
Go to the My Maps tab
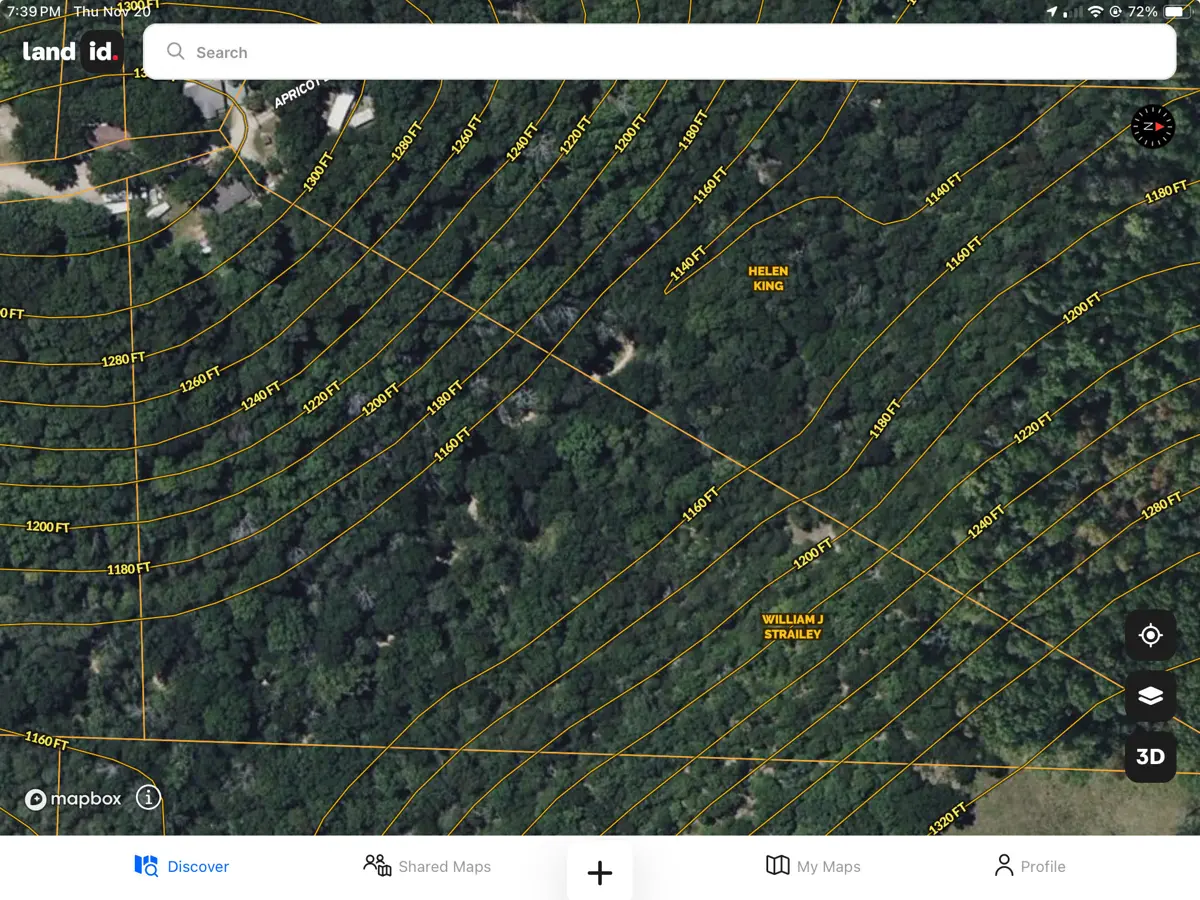pos(813,866)
